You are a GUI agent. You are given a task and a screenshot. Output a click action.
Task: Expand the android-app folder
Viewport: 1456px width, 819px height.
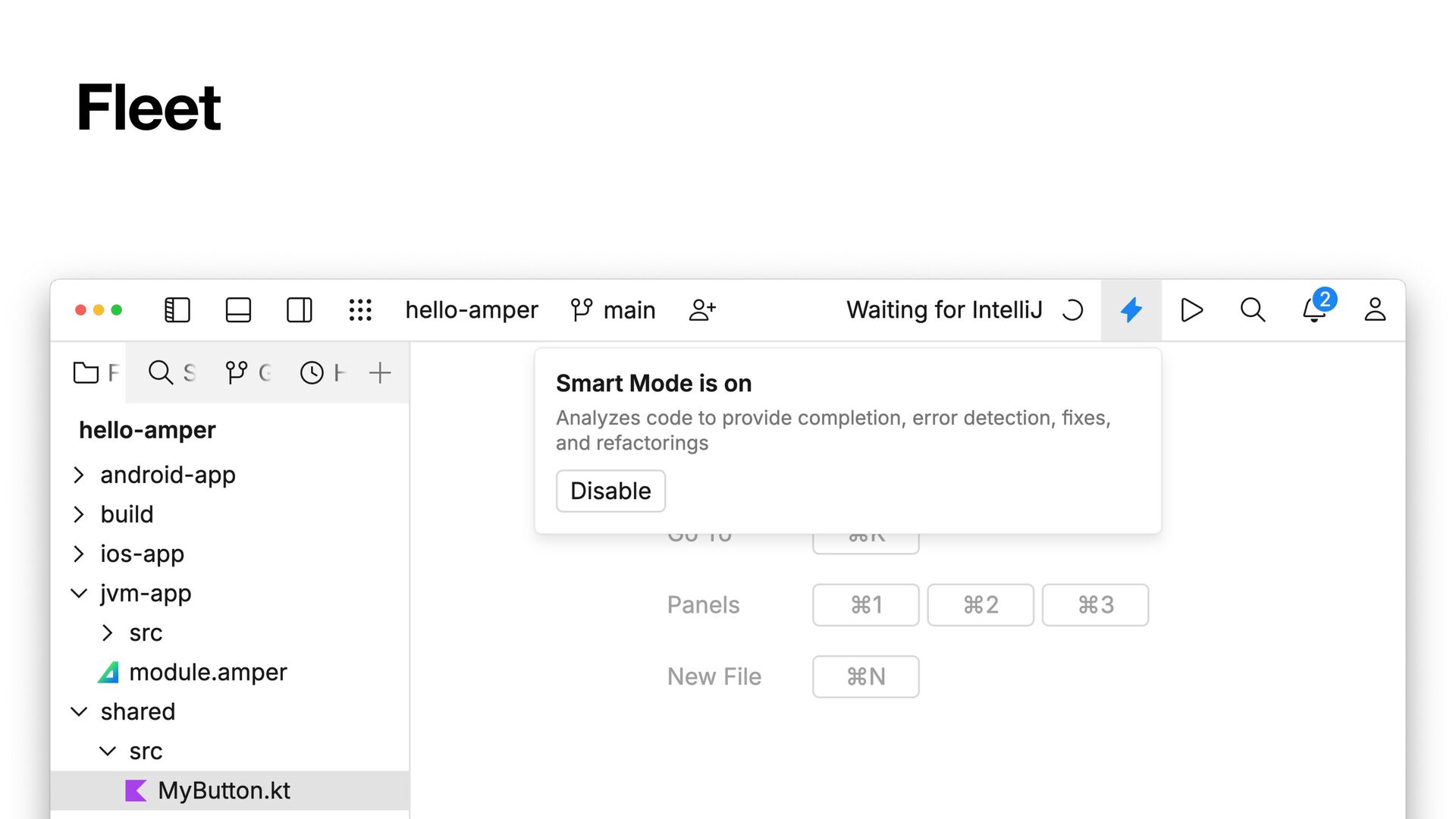(79, 475)
